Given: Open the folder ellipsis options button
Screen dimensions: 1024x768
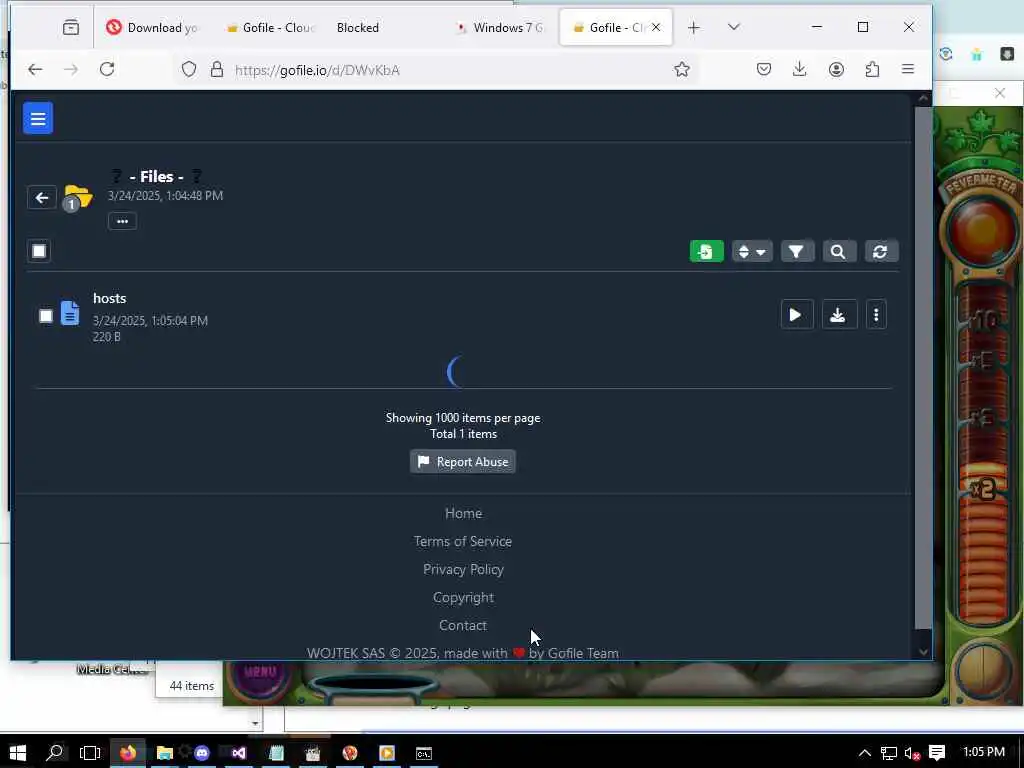Looking at the screenshot, I should [122, 221].
